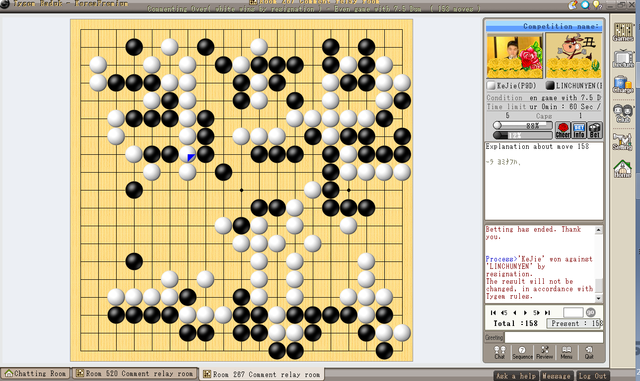This screenshot has height=381, width=640.
Task: Quit the room with the Quit icon
Action: 589,352
